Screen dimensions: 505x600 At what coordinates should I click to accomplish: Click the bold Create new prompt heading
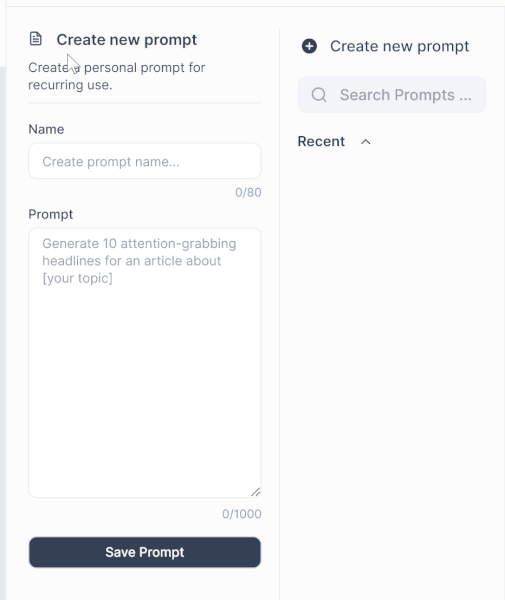[x=127, y=40]
